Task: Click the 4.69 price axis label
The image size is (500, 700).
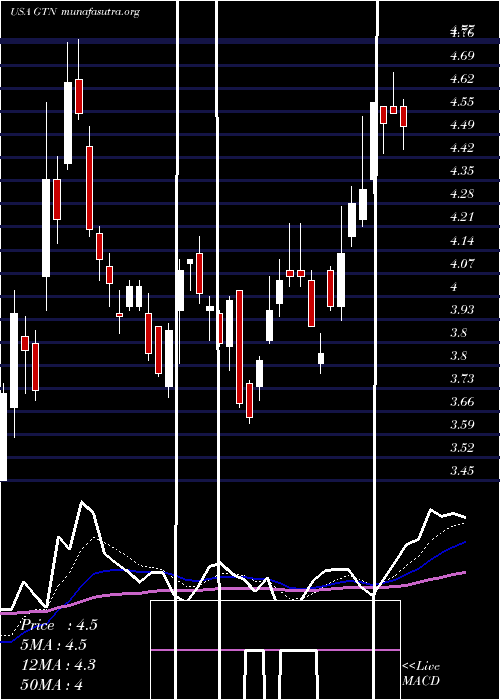Action: click(x=462, y=56)
